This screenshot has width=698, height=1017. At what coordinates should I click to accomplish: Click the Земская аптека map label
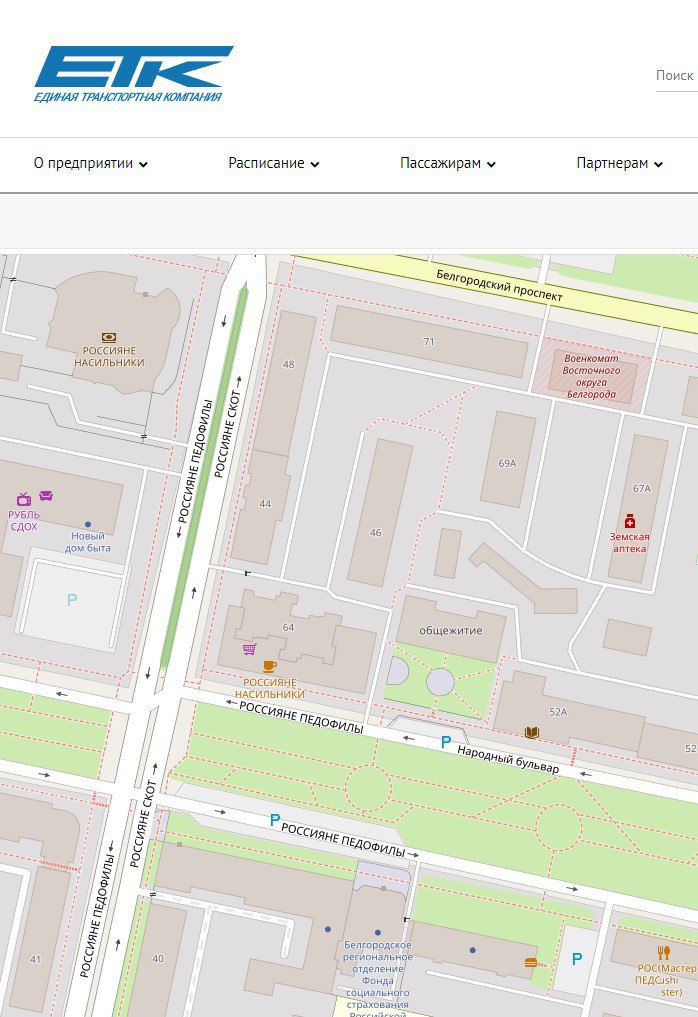point(629,542)
